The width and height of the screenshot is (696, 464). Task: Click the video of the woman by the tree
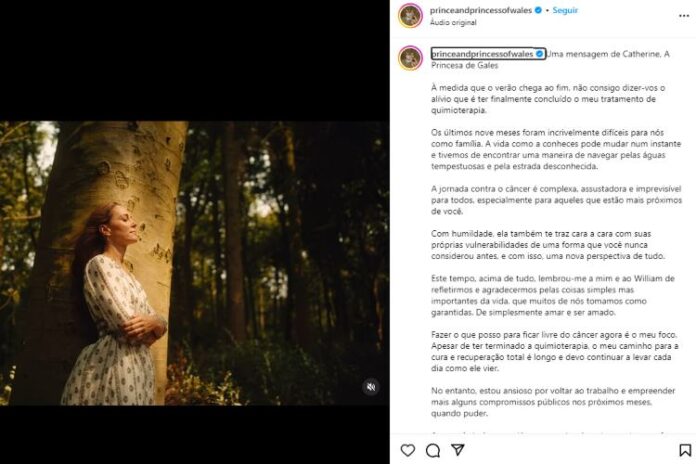point(193,263)
